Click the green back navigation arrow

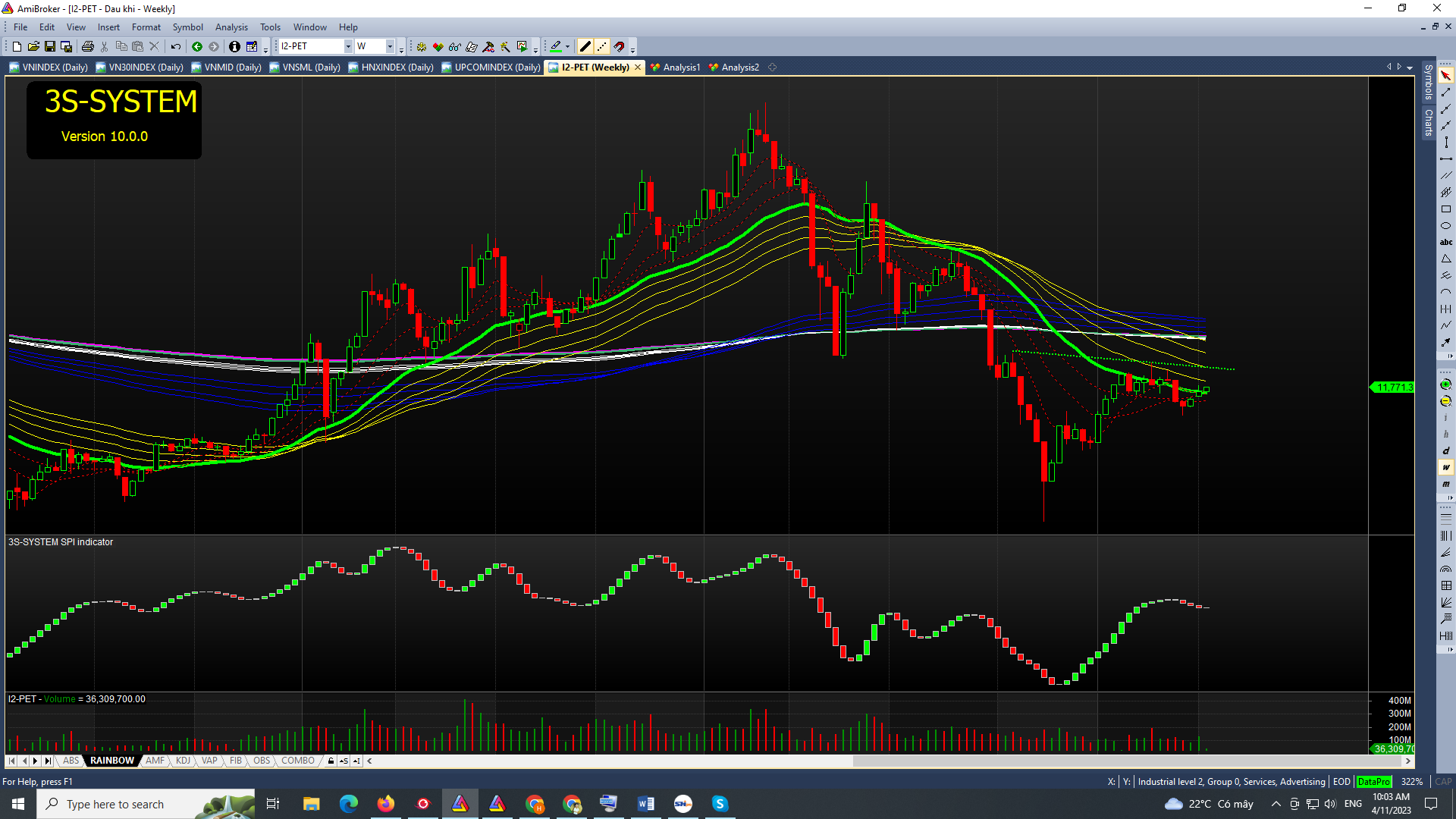tap(197, 47)
